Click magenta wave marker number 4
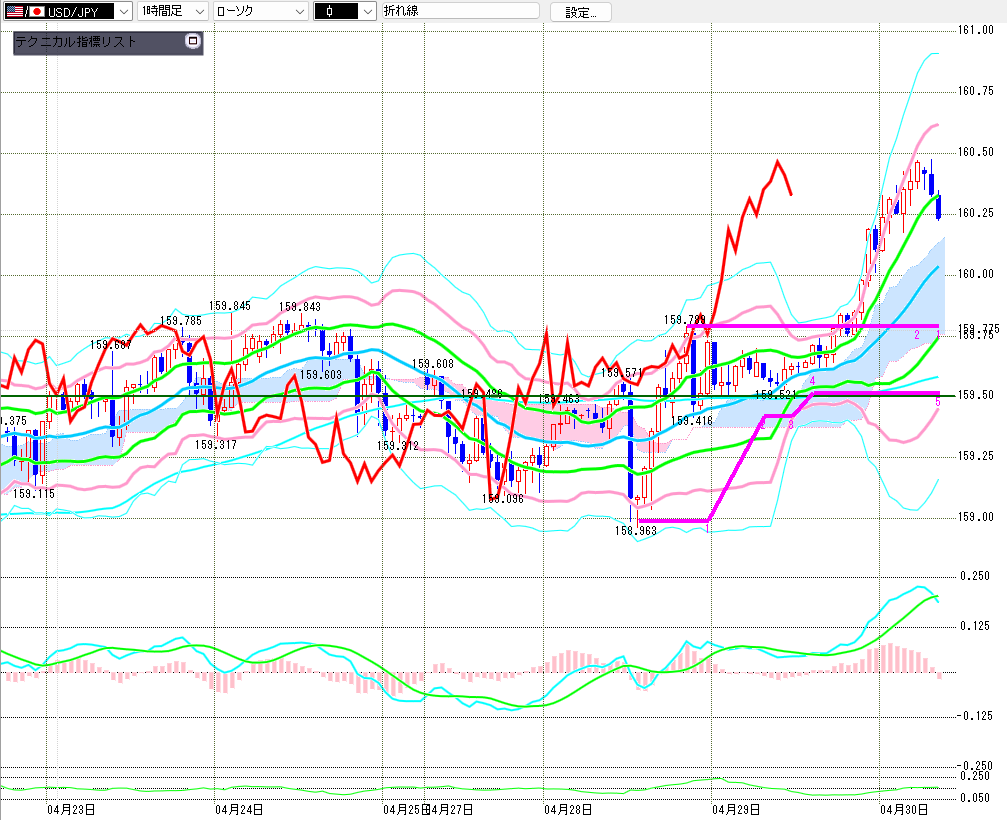1007x820 pixels. (x=813, y=381)
